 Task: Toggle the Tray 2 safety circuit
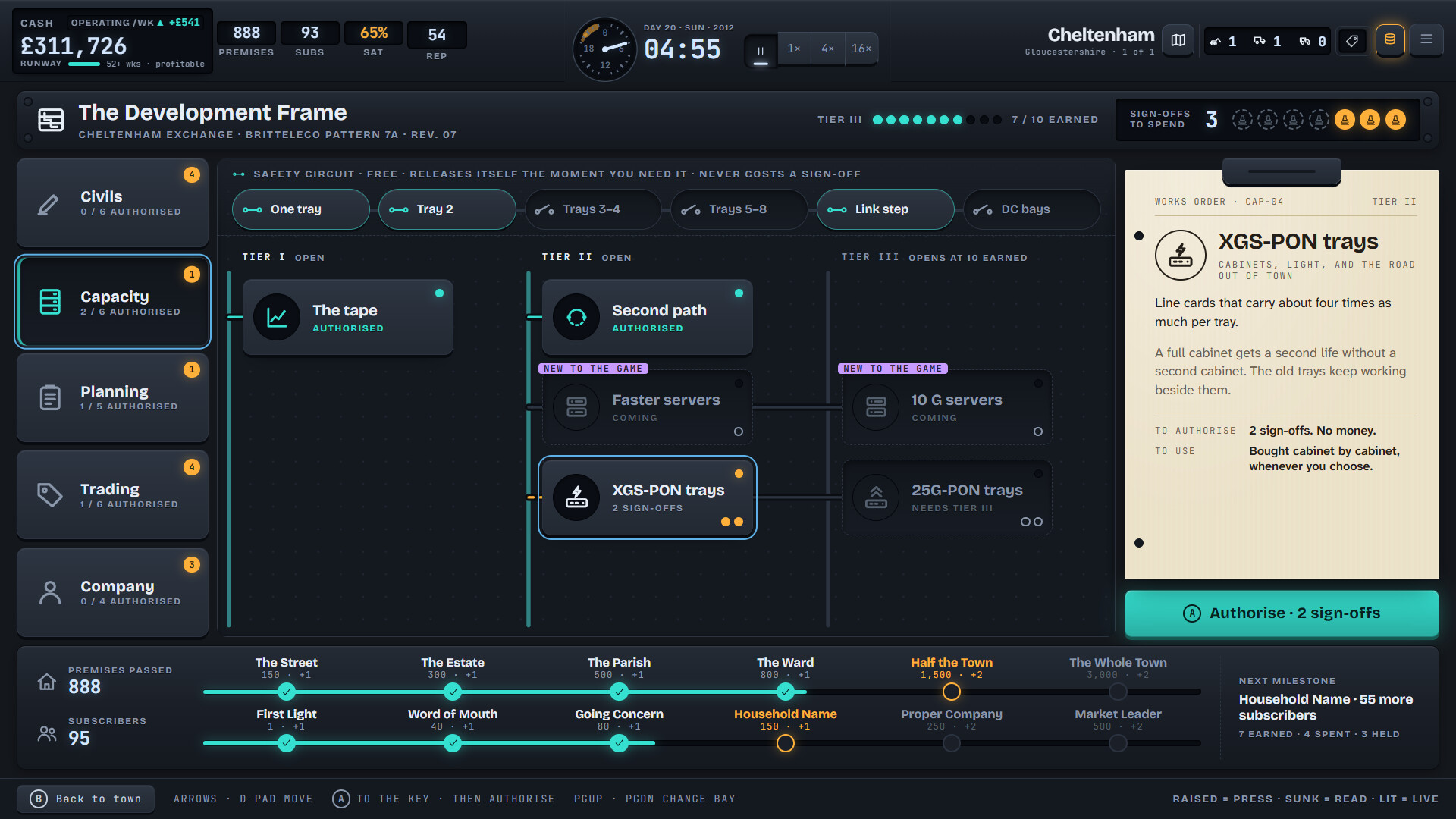pos(447,209)
